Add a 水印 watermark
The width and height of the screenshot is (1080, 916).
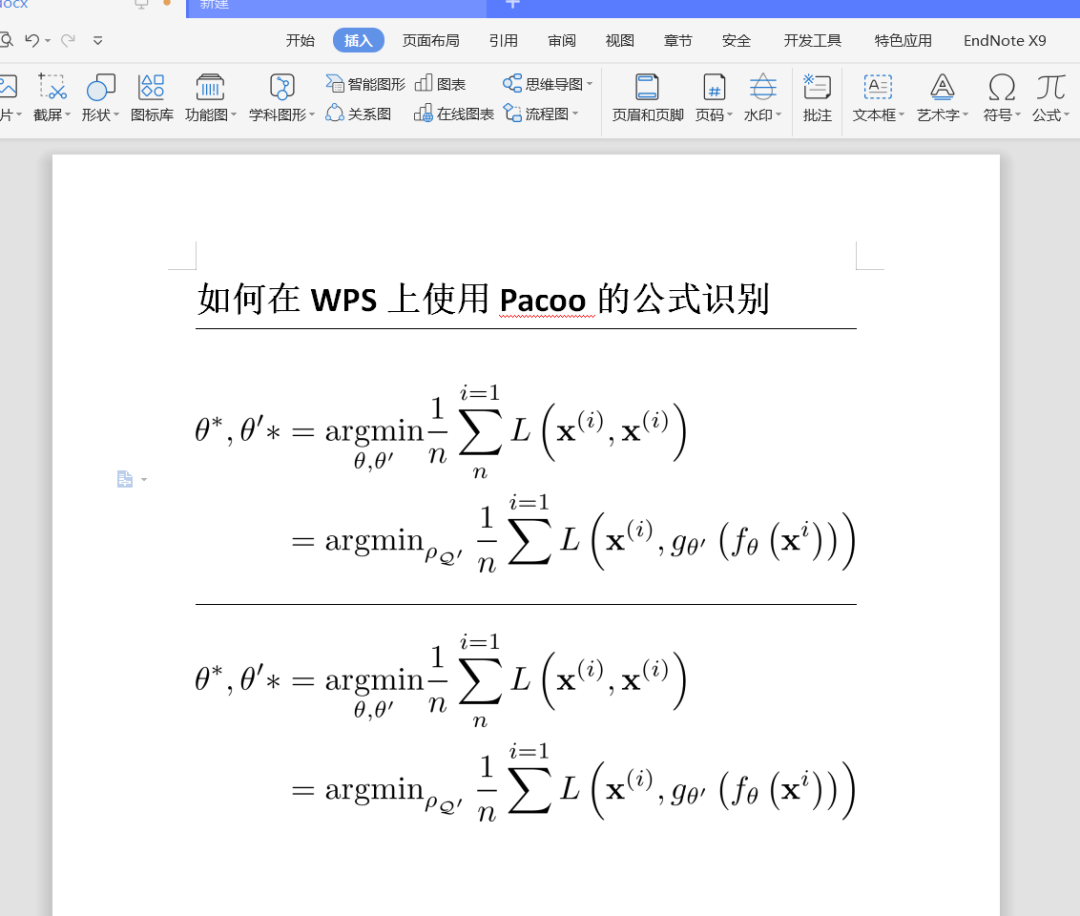(x=762, y=98)
